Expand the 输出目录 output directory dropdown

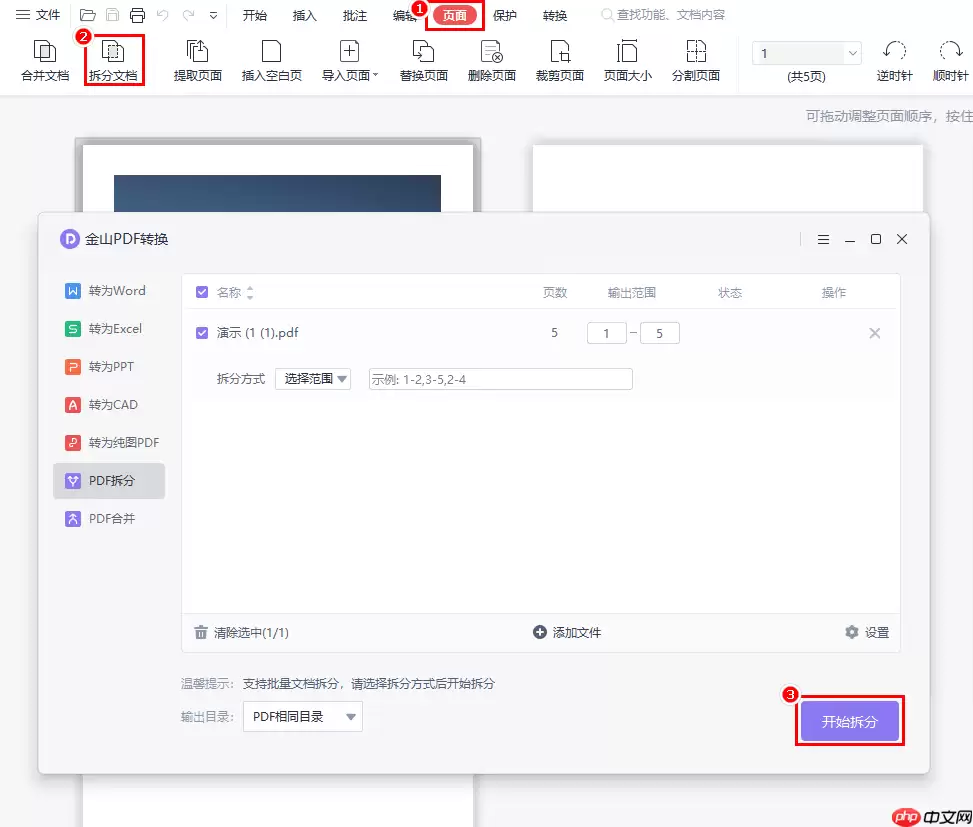[302, 716]
